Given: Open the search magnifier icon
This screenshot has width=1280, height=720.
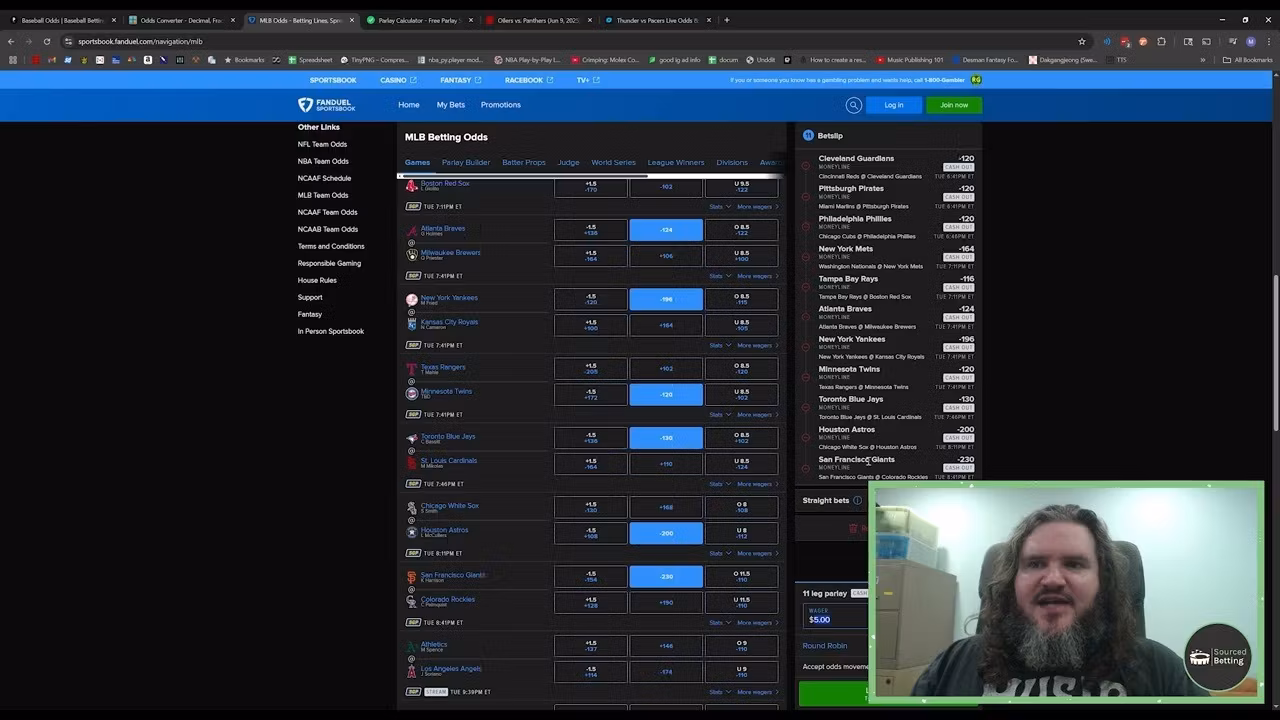Looking at the screenshot, I should coord(853,105).
